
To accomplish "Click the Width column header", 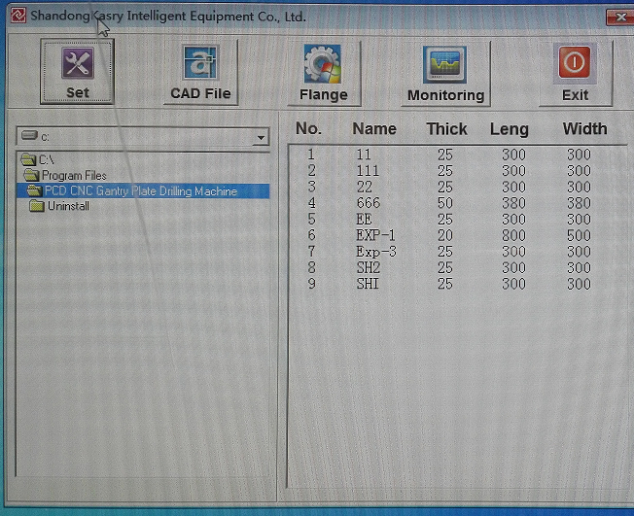I will pos(585,129).
